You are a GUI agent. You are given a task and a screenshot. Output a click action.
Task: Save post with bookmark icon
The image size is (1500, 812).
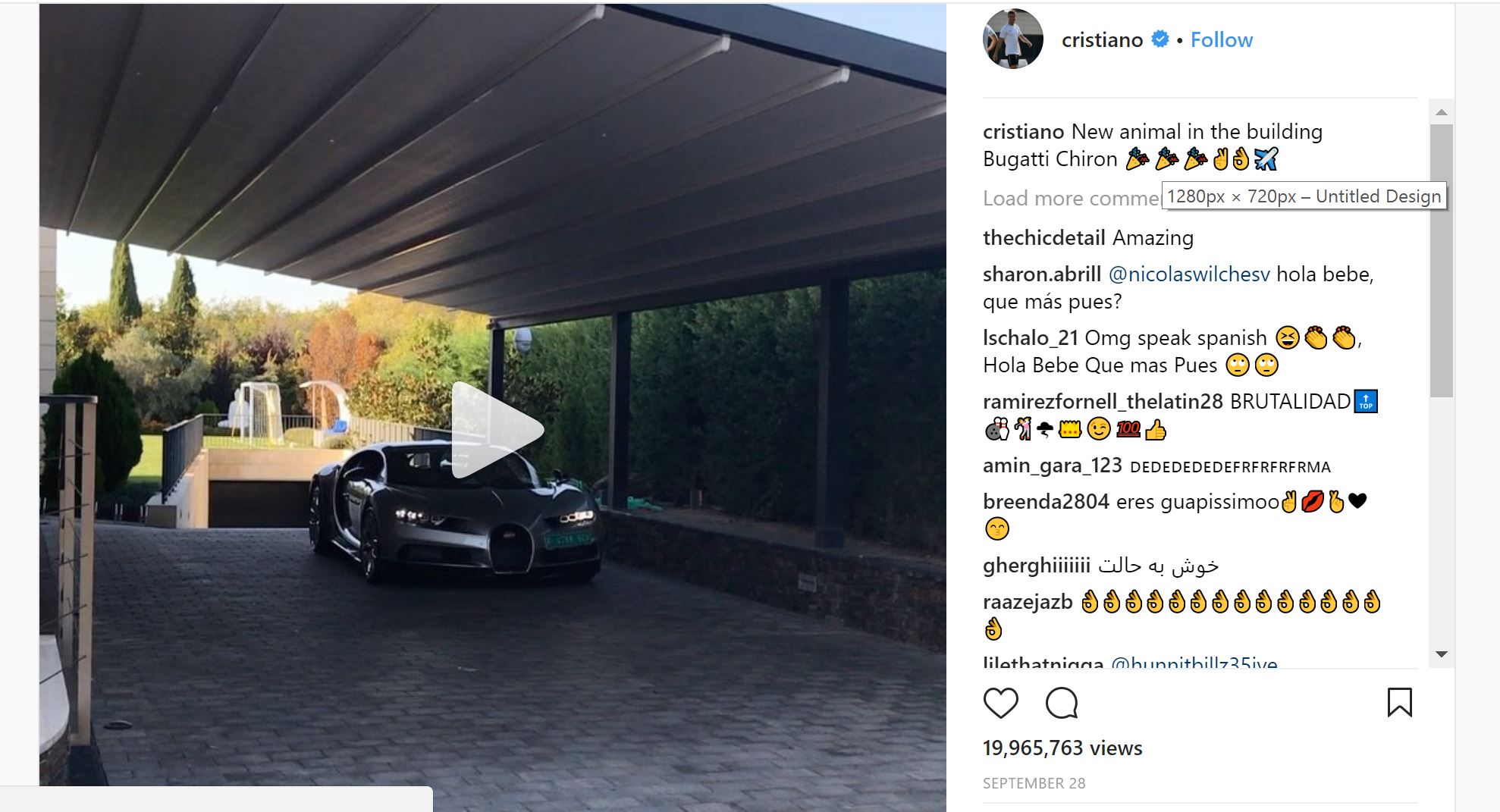coord(1399,703)
